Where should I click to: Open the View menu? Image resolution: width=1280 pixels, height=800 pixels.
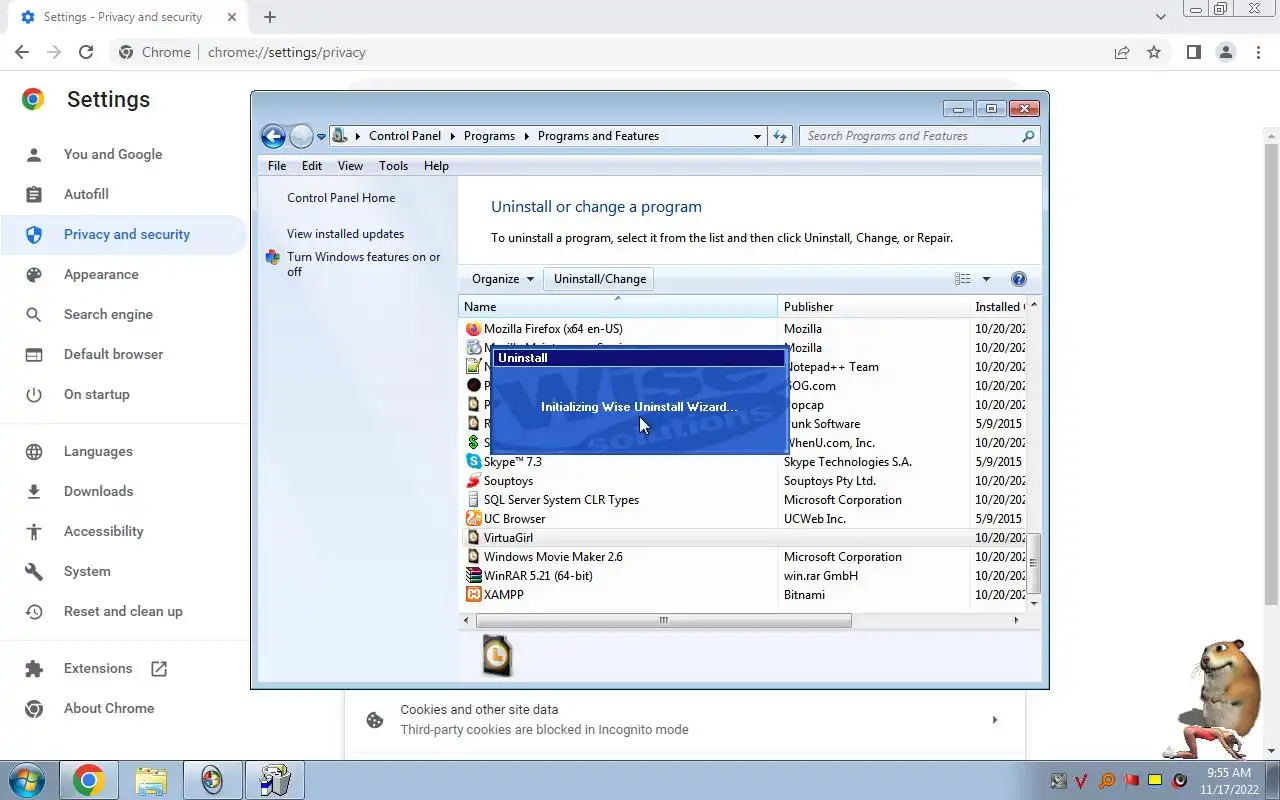pos(350,166)
